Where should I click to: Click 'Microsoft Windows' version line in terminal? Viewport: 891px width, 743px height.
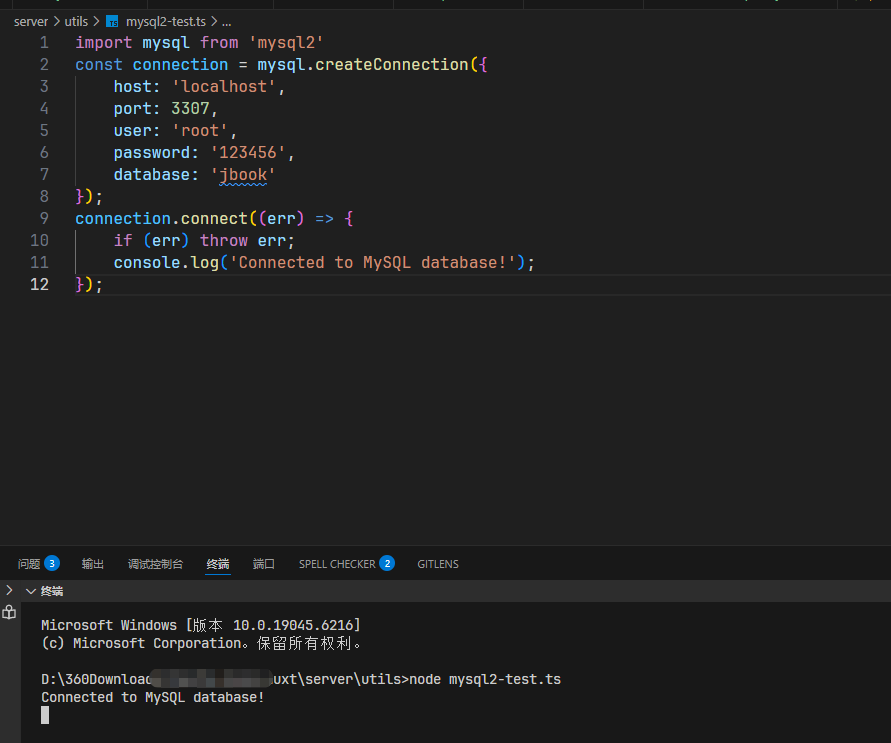point(201,625)
